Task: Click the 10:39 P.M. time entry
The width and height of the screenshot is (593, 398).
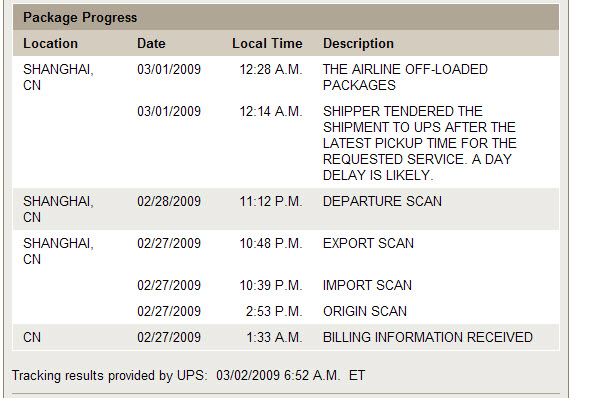Action: coord(271,285)
